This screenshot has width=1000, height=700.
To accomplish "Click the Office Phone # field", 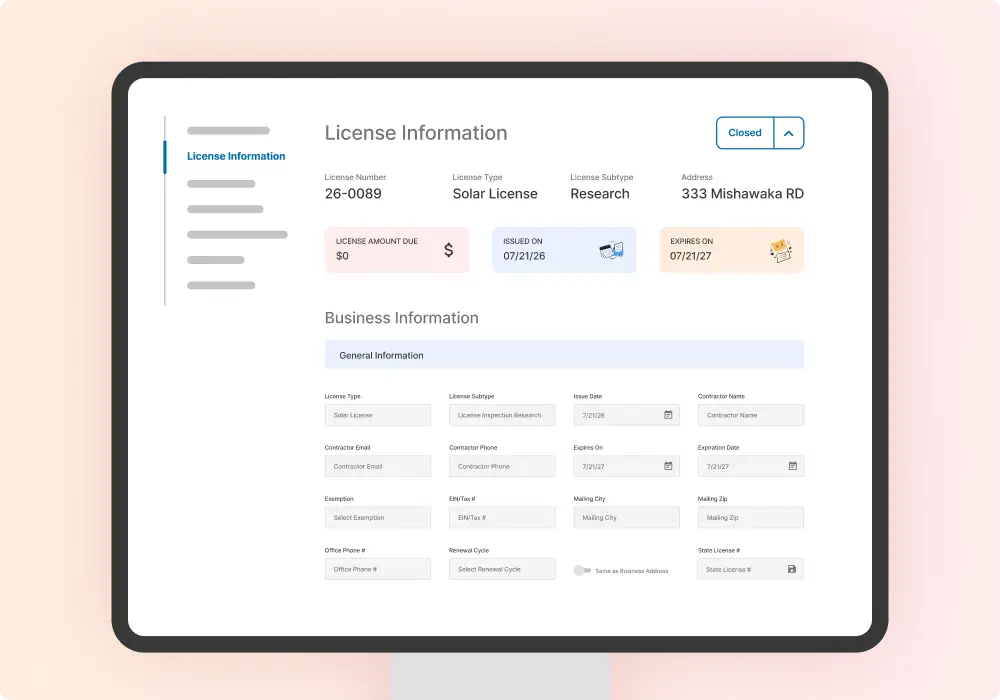I will (x=377, y=569).
